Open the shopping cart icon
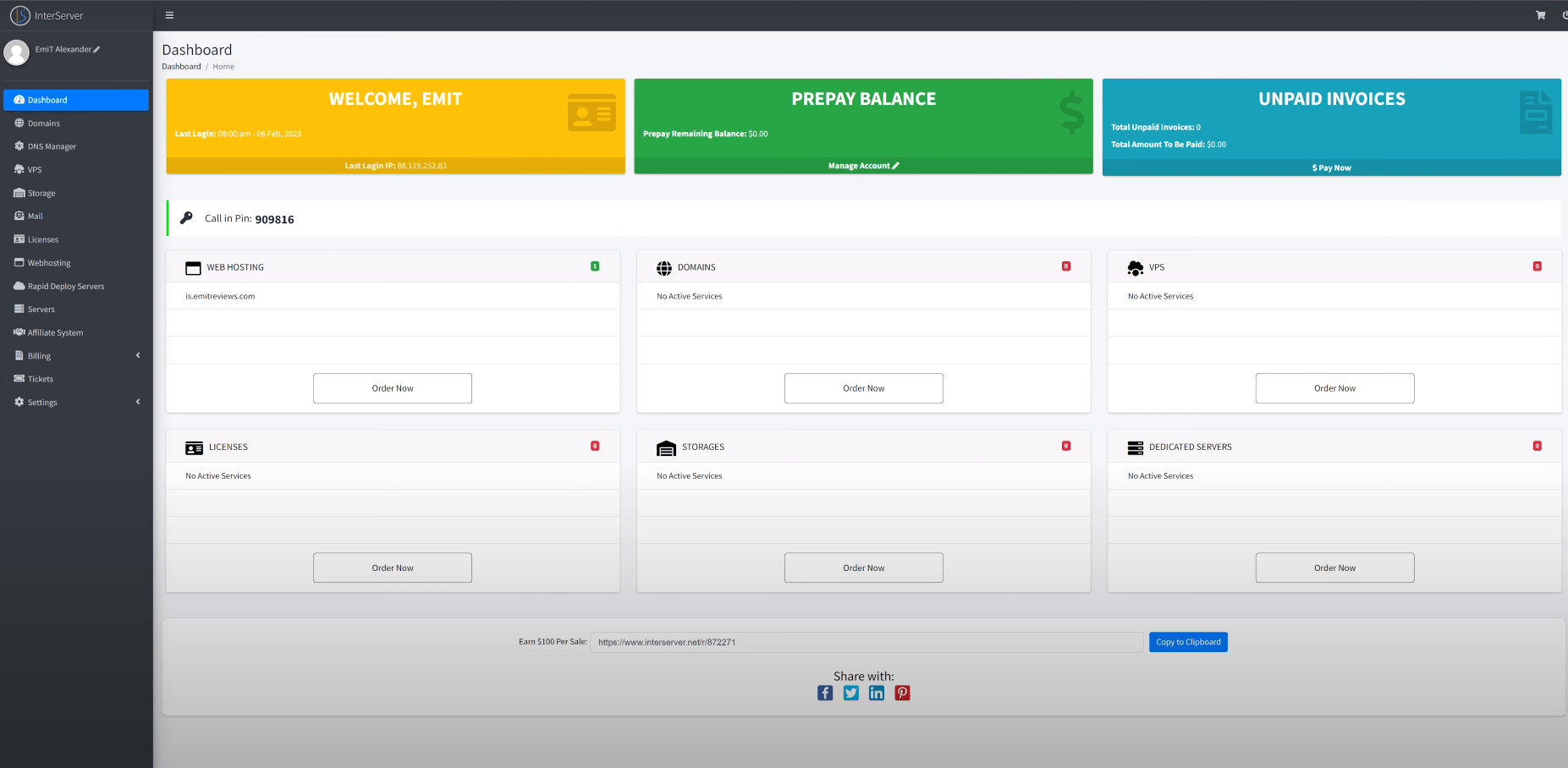Image resolution: width=1568 pixels, height=768 pixels. coord(1540,15)
